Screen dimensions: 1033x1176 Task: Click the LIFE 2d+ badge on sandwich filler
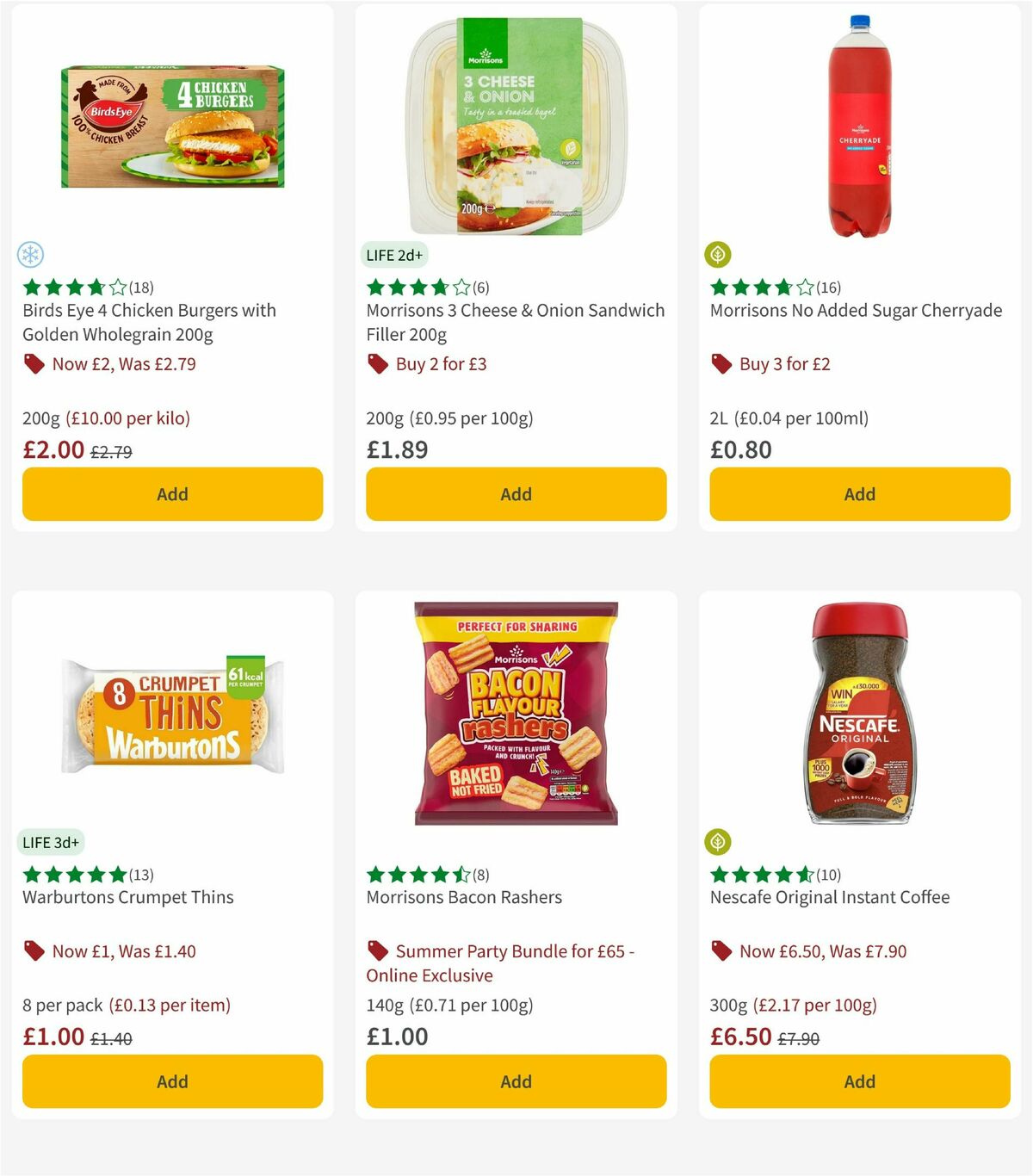394,255
